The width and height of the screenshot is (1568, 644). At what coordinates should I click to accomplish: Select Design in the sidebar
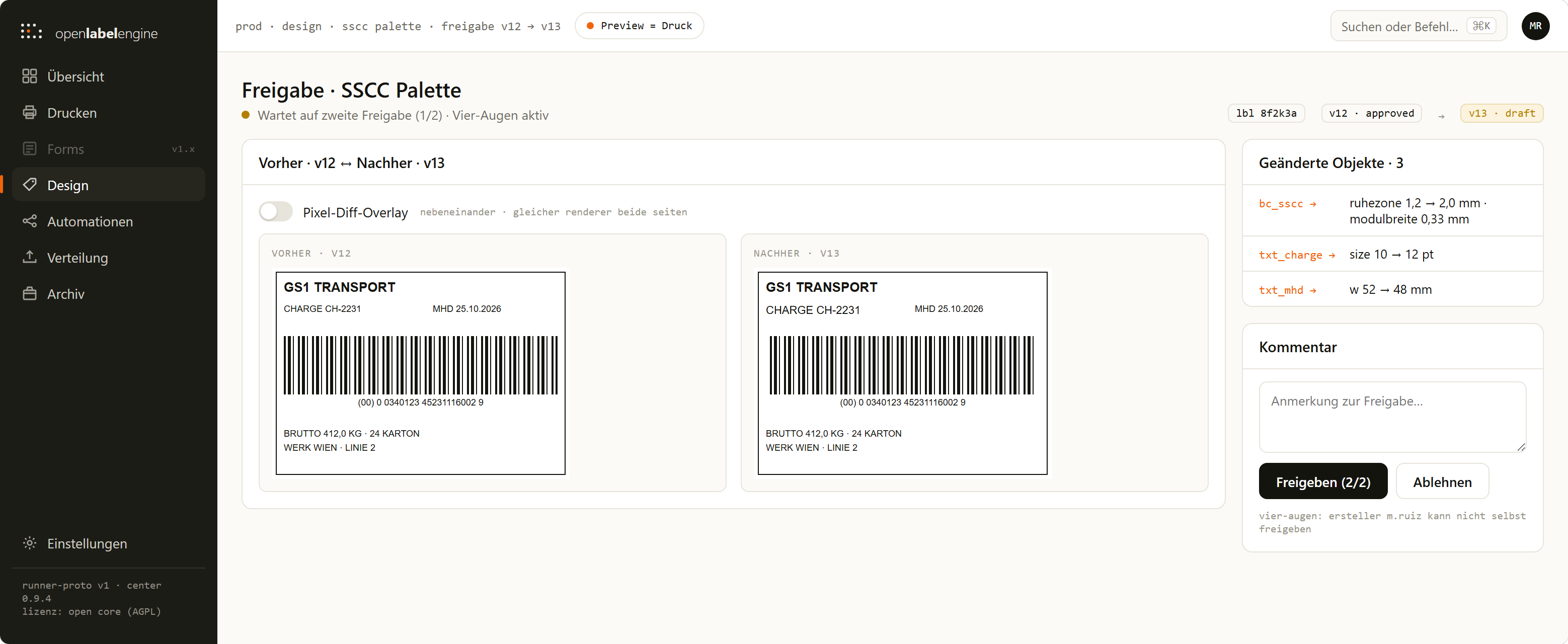[x=108, y=185]
